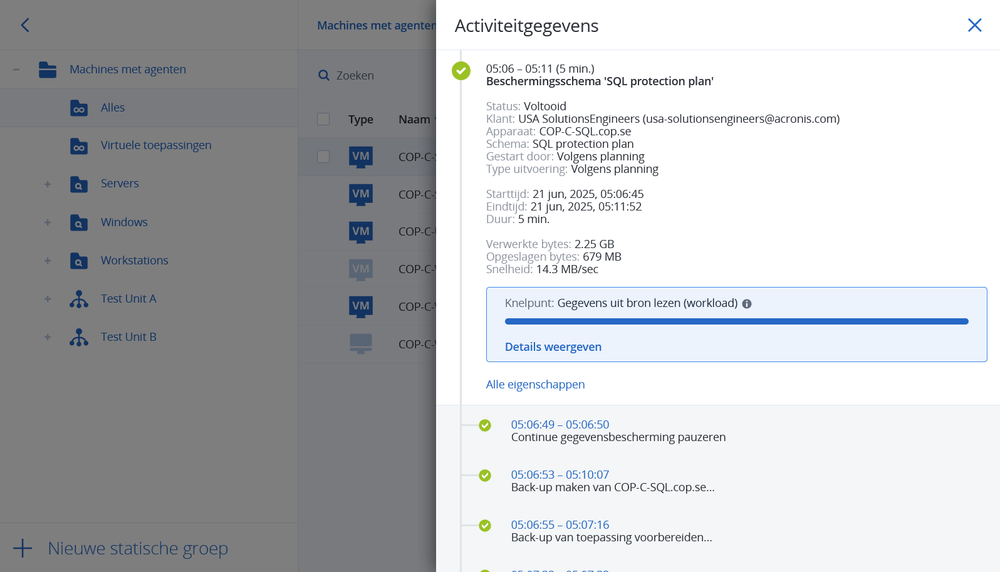Click the Starttijd 21 jun, 2025, 05:06:45 value
This screenshot has width=1000, height=572.
click(x=588, y=194)
